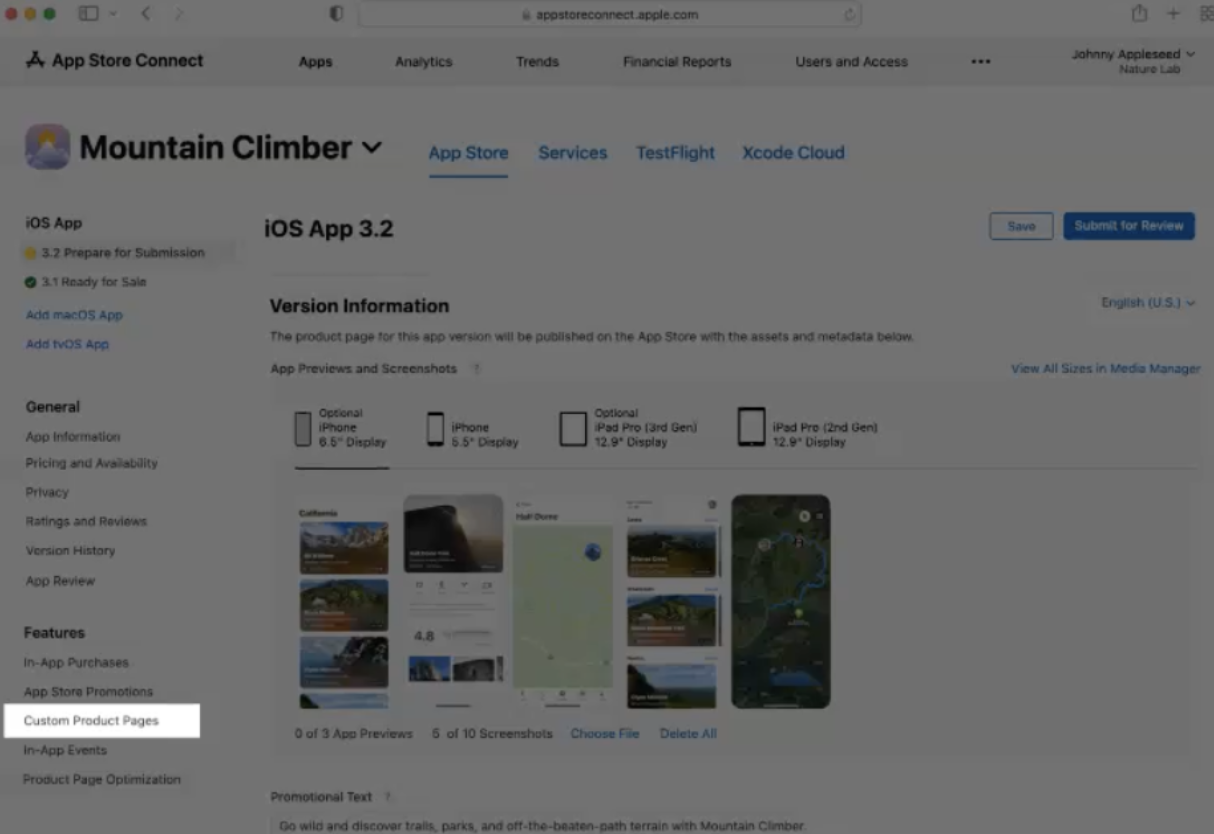
Task: Open the Apps menu item
Action: point(315,62)
